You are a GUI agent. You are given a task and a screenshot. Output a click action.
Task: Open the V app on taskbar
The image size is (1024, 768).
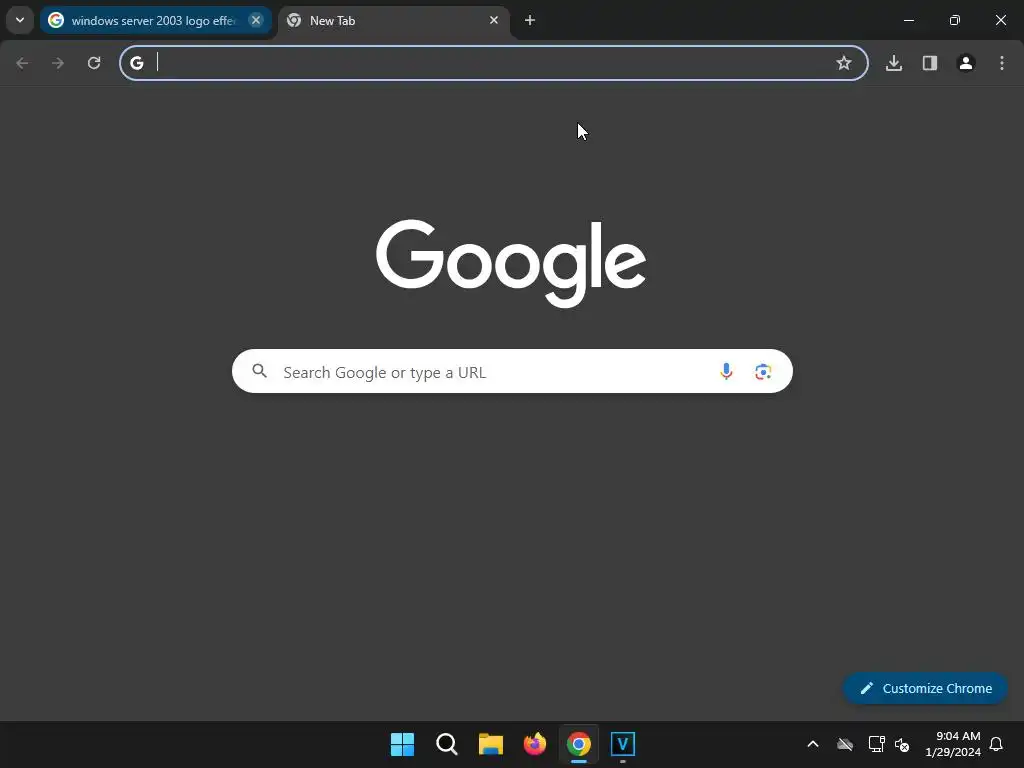[x=623, y=744]
